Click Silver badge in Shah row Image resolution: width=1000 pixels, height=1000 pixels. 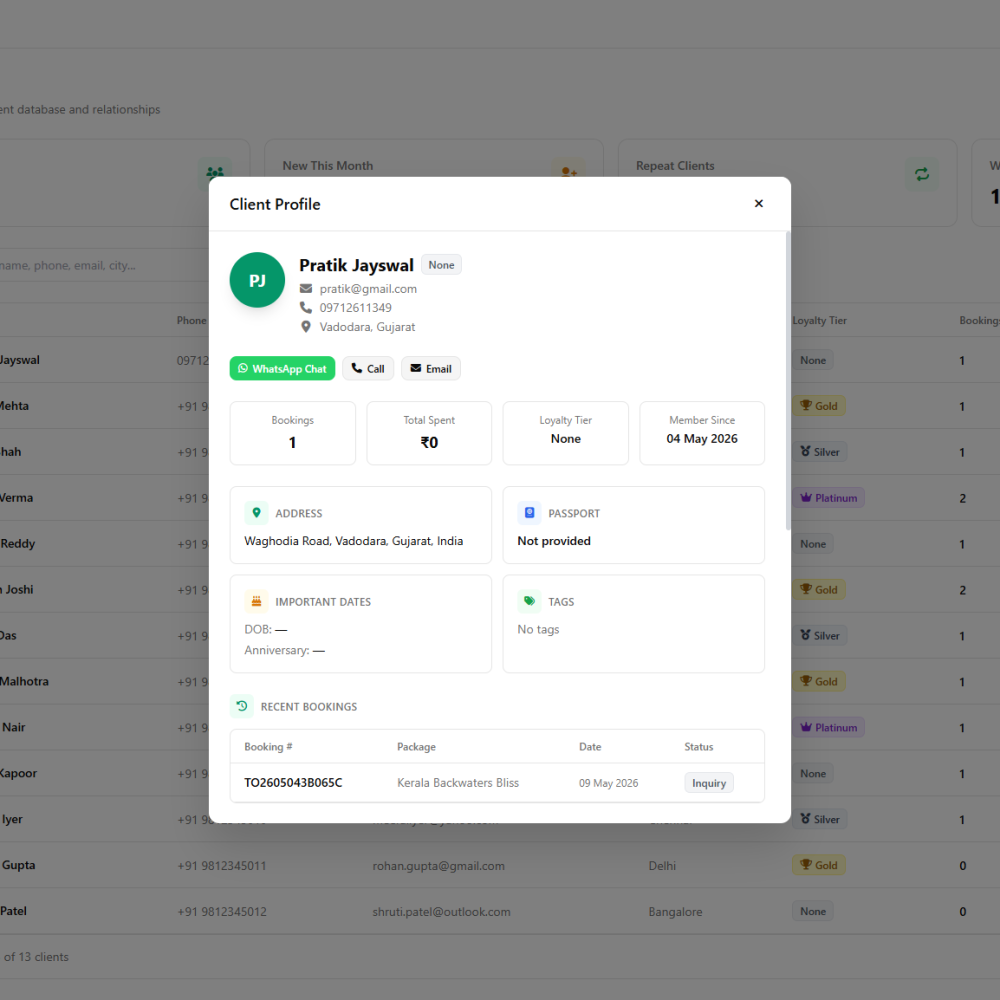pos(820,452)
